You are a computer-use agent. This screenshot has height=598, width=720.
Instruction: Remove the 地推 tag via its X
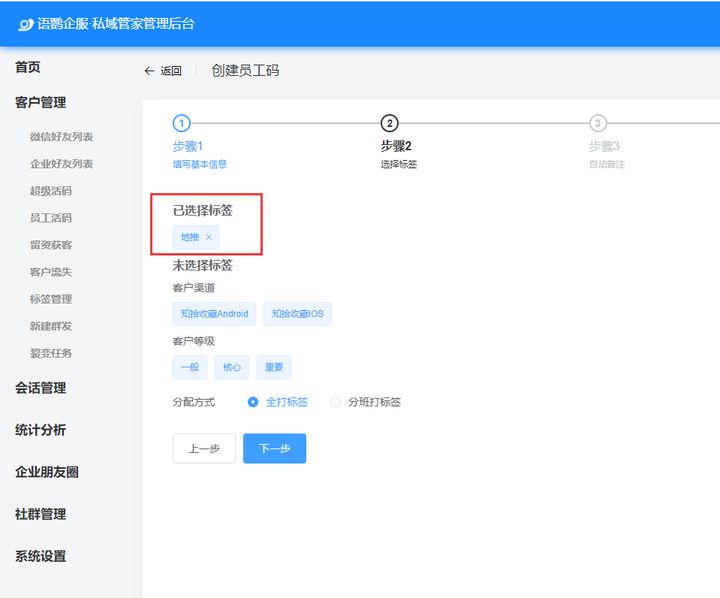pos(208,237)
